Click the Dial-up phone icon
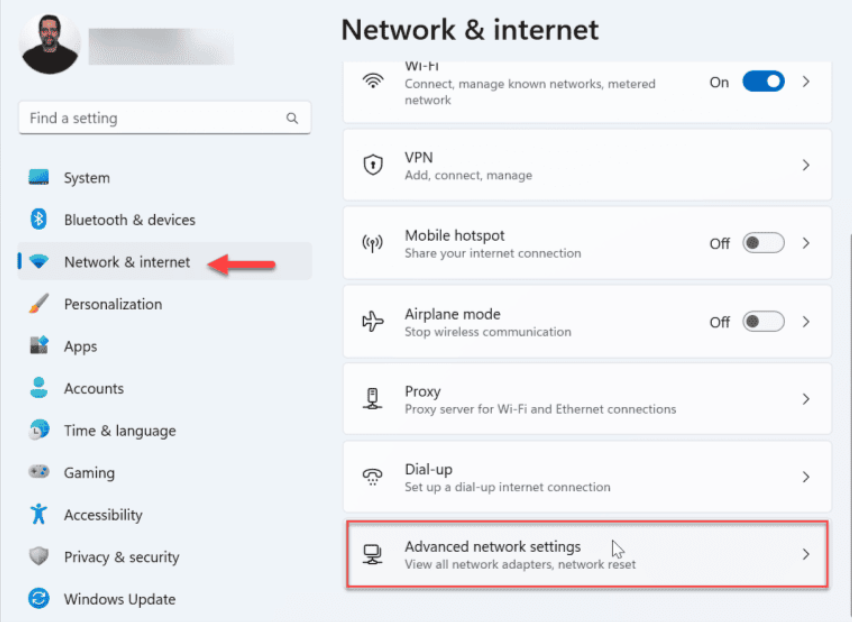852x622 pixels. point(372,477)
